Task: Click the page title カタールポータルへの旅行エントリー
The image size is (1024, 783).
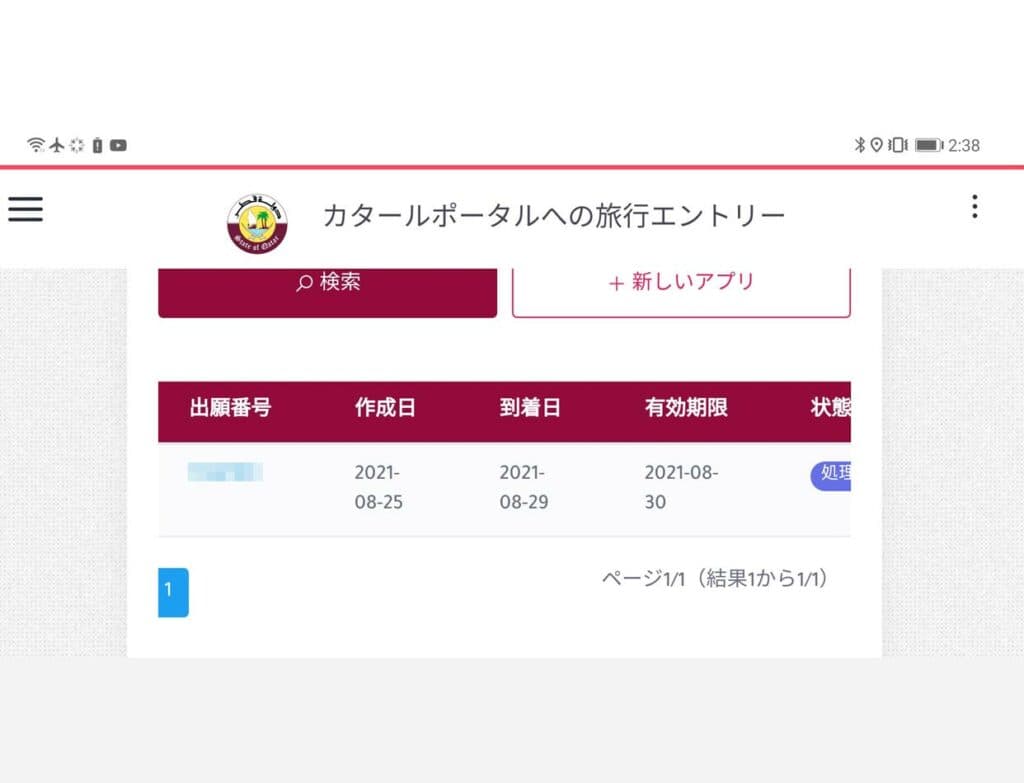Action: tap(554, 216)
